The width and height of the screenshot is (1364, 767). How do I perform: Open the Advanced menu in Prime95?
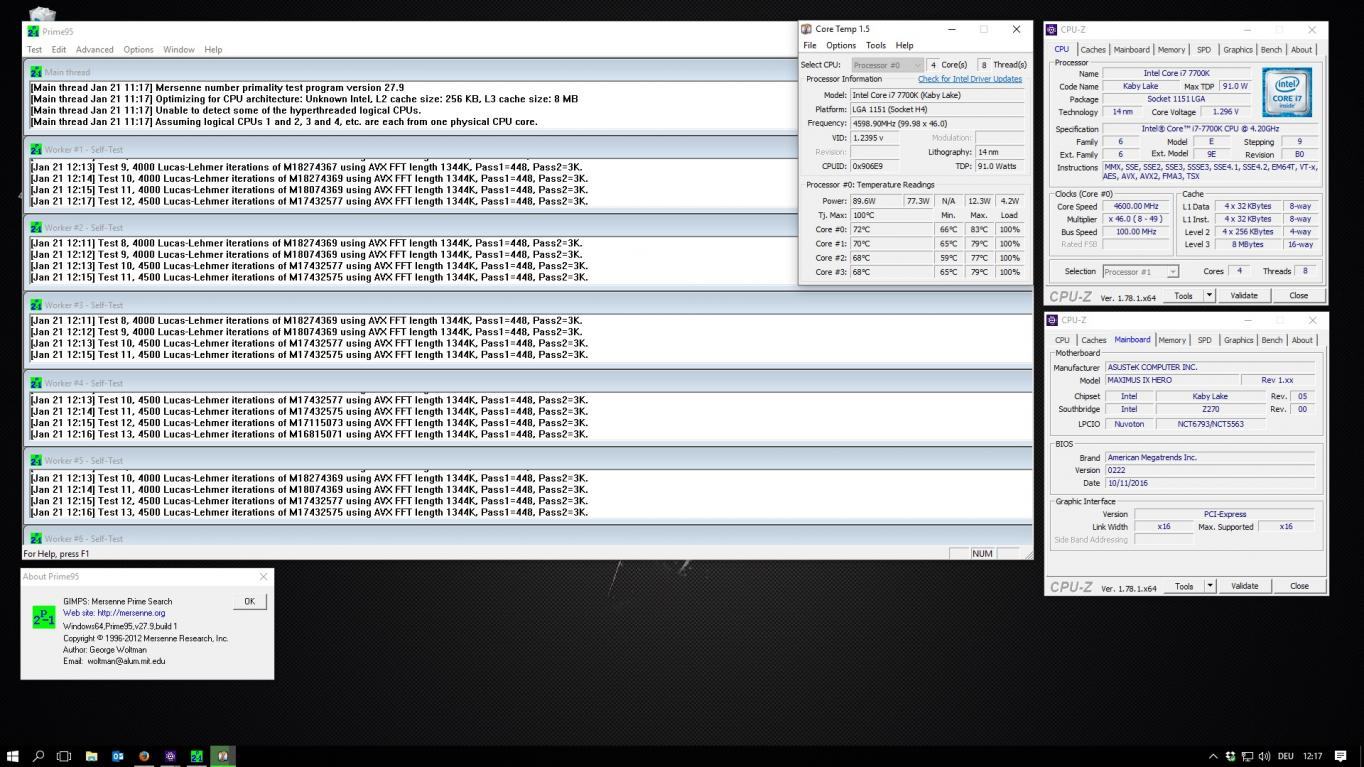[95, 49]
